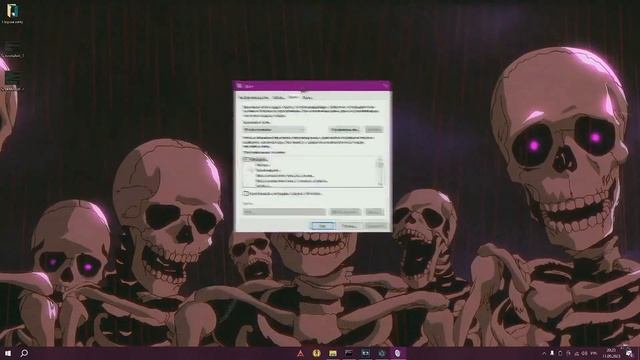Open taskbar search magnifier
Screen dimensions: 640x360
(24, 353)
